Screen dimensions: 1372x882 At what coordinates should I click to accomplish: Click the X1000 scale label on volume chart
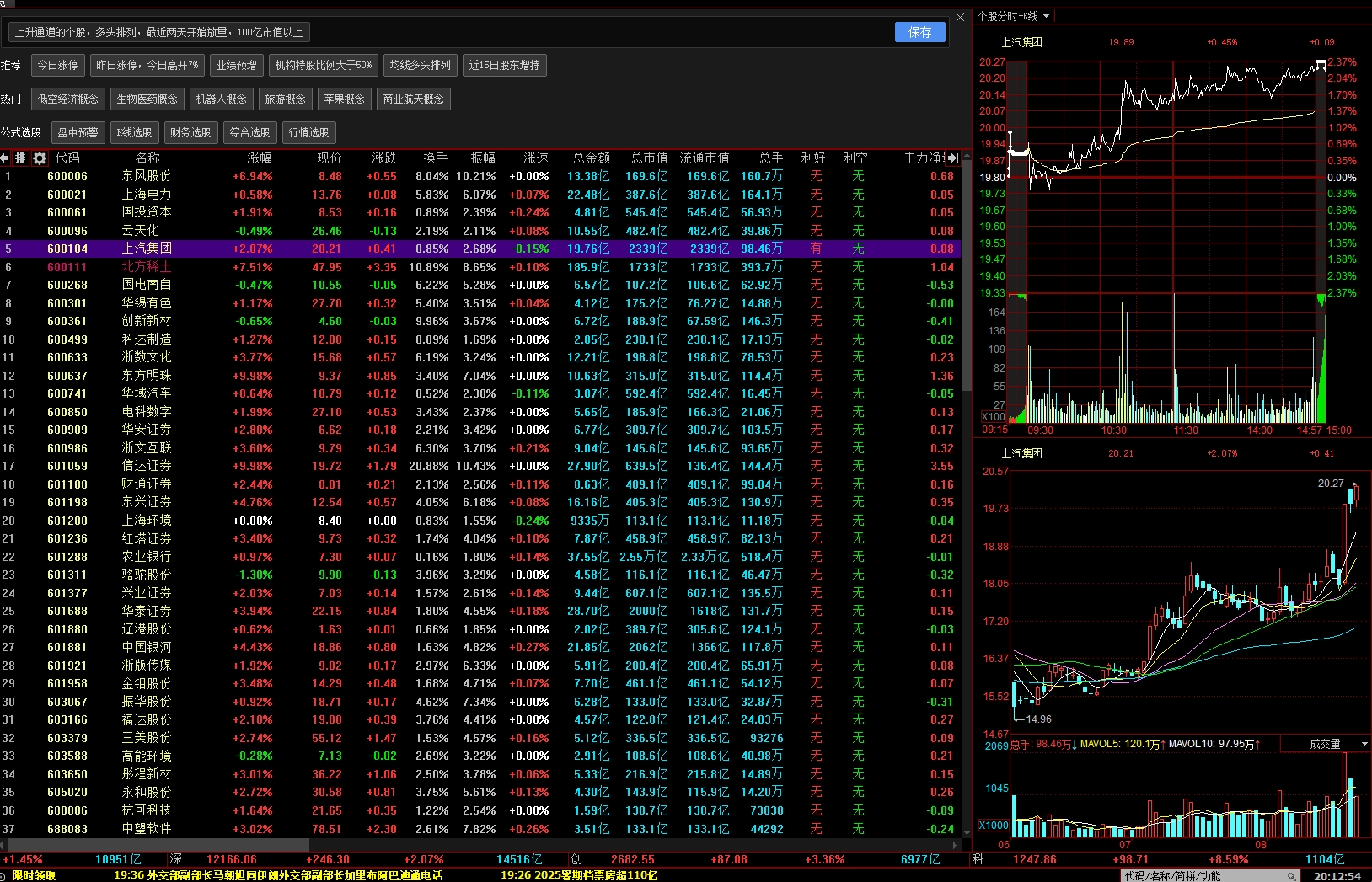994,826
